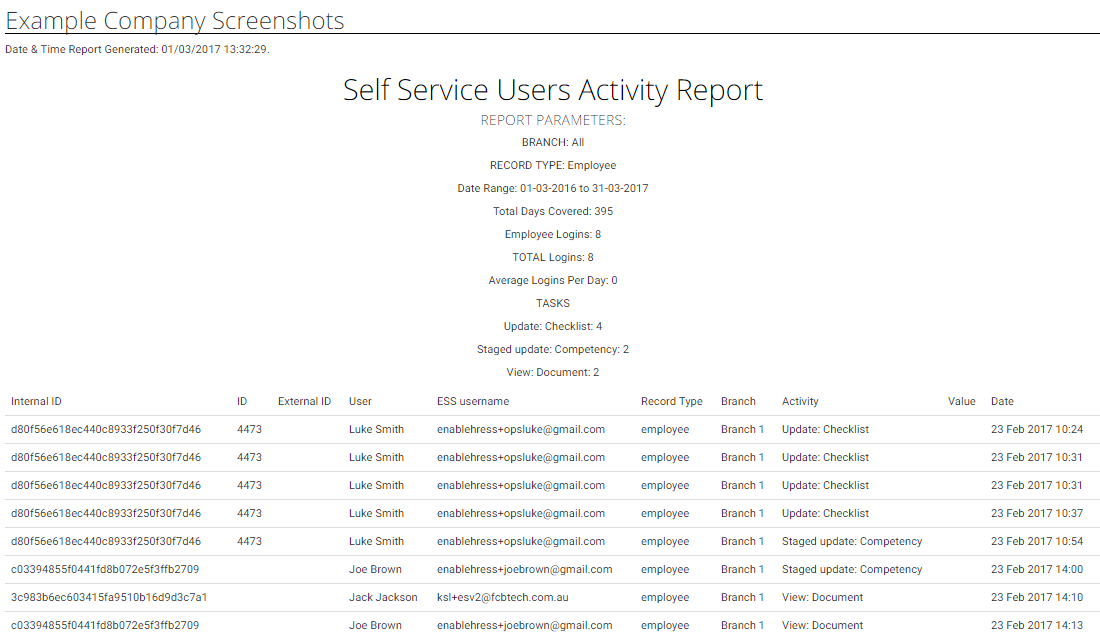Image resolution: width=1100 pixels, height=642 pixels.
Task: Click the "Value" column header
Action: coord(962,401)
